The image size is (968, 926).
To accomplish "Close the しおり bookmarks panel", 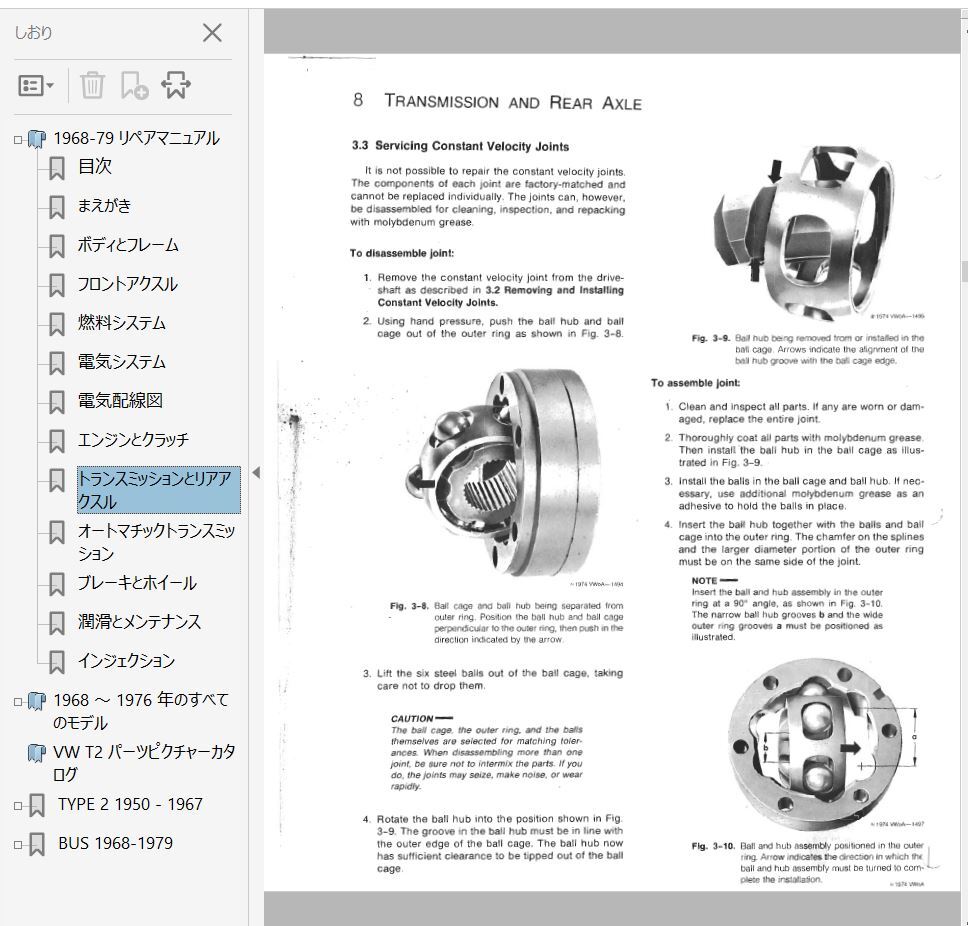I will coord(212,33).
